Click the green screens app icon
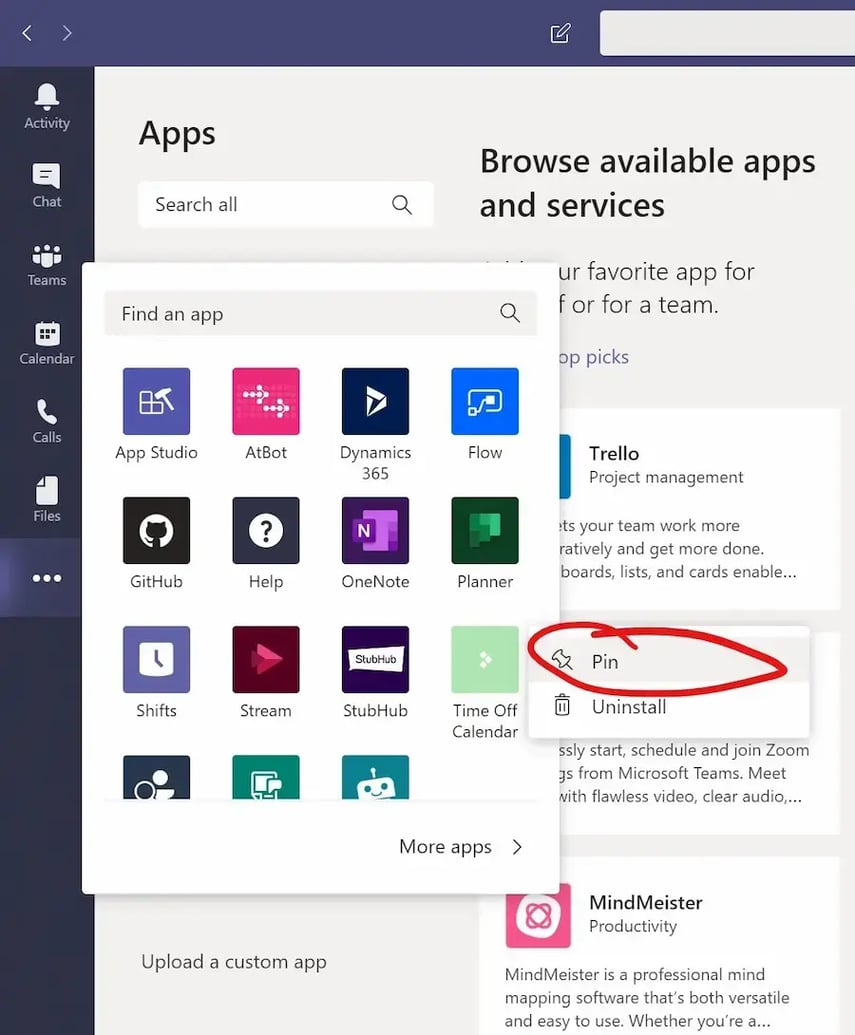855x1035 pixels. [x=266, y=777]
